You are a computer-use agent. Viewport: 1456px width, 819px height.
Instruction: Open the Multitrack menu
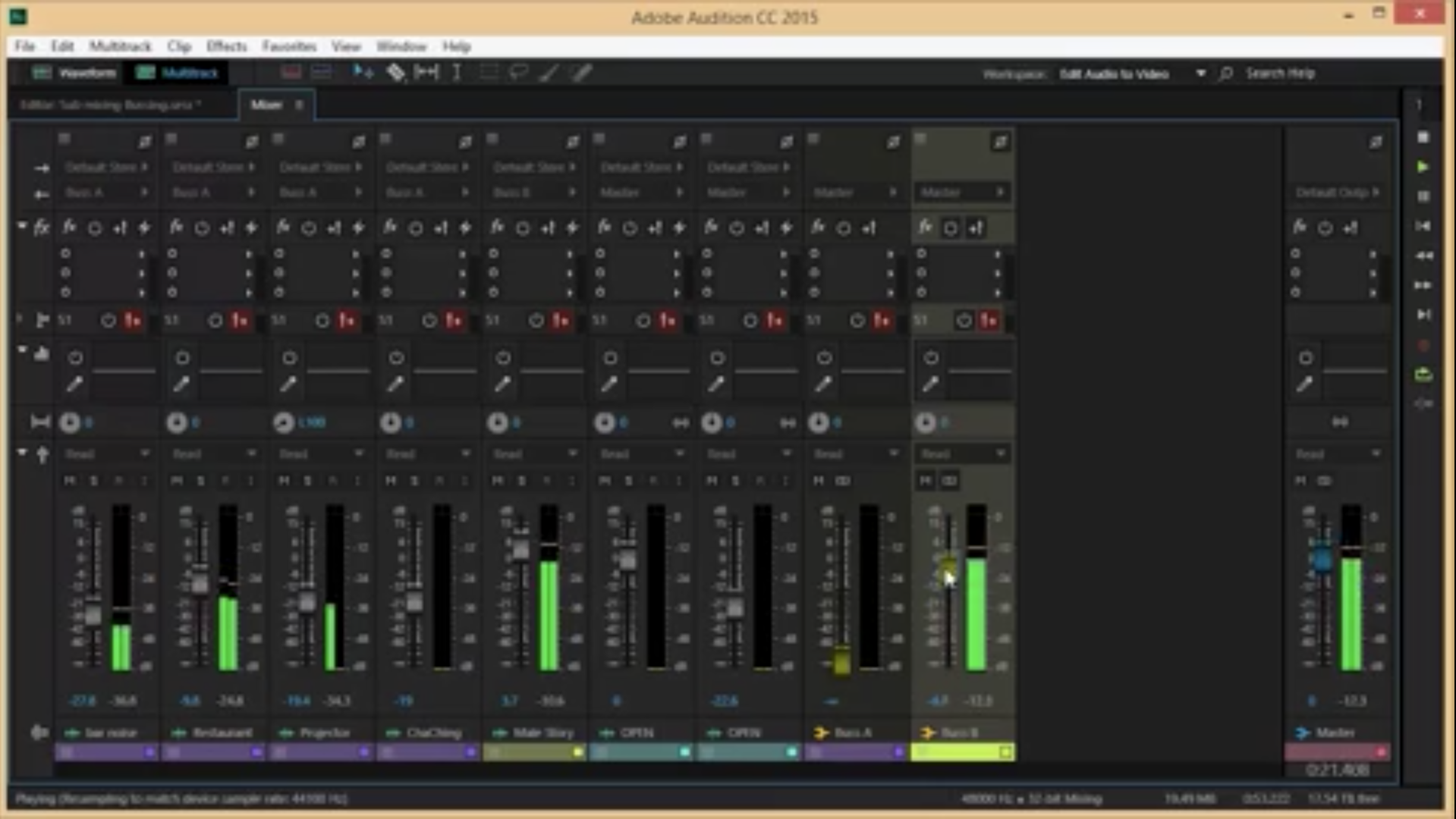coord(121,46)
